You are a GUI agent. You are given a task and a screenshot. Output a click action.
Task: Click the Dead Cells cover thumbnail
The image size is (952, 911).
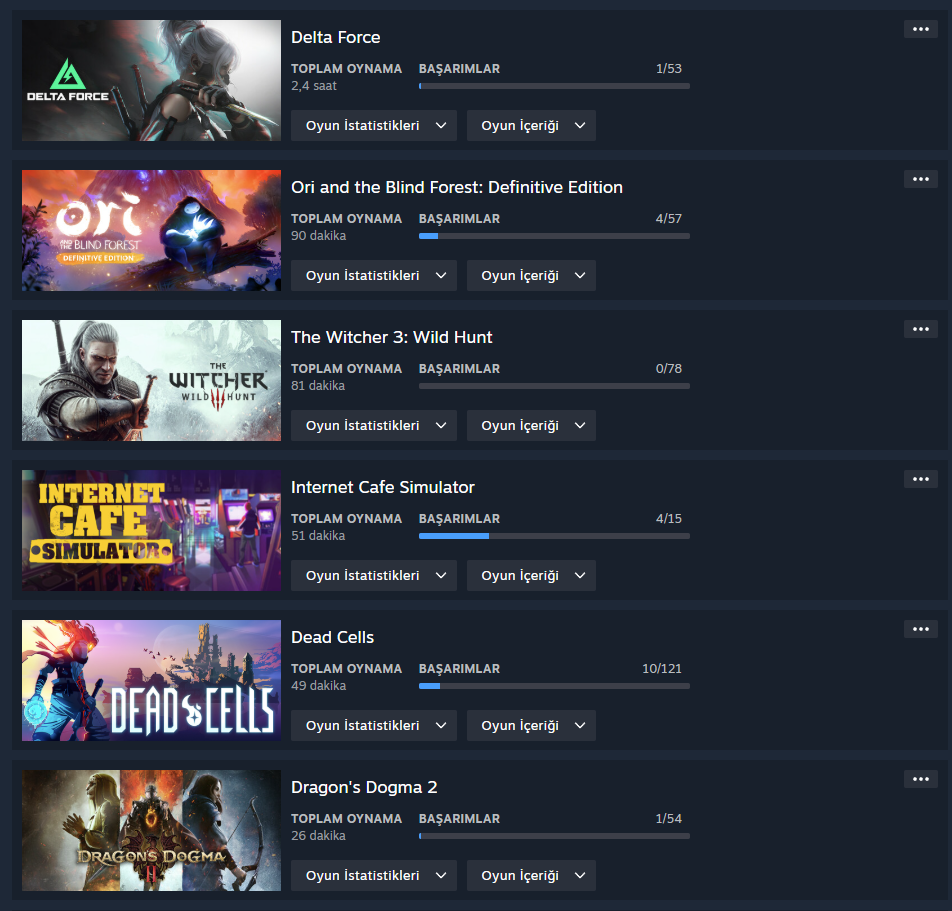(151, 680)
